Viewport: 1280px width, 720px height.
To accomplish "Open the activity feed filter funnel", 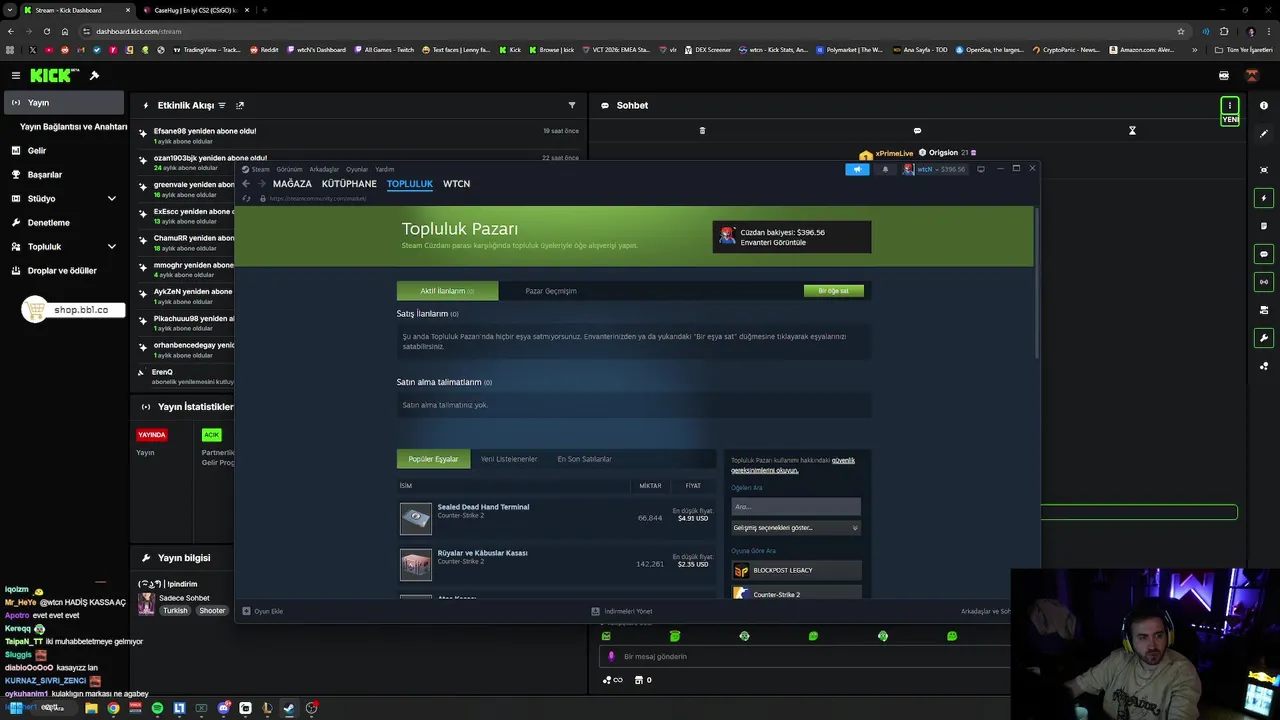I will [572, 105].
